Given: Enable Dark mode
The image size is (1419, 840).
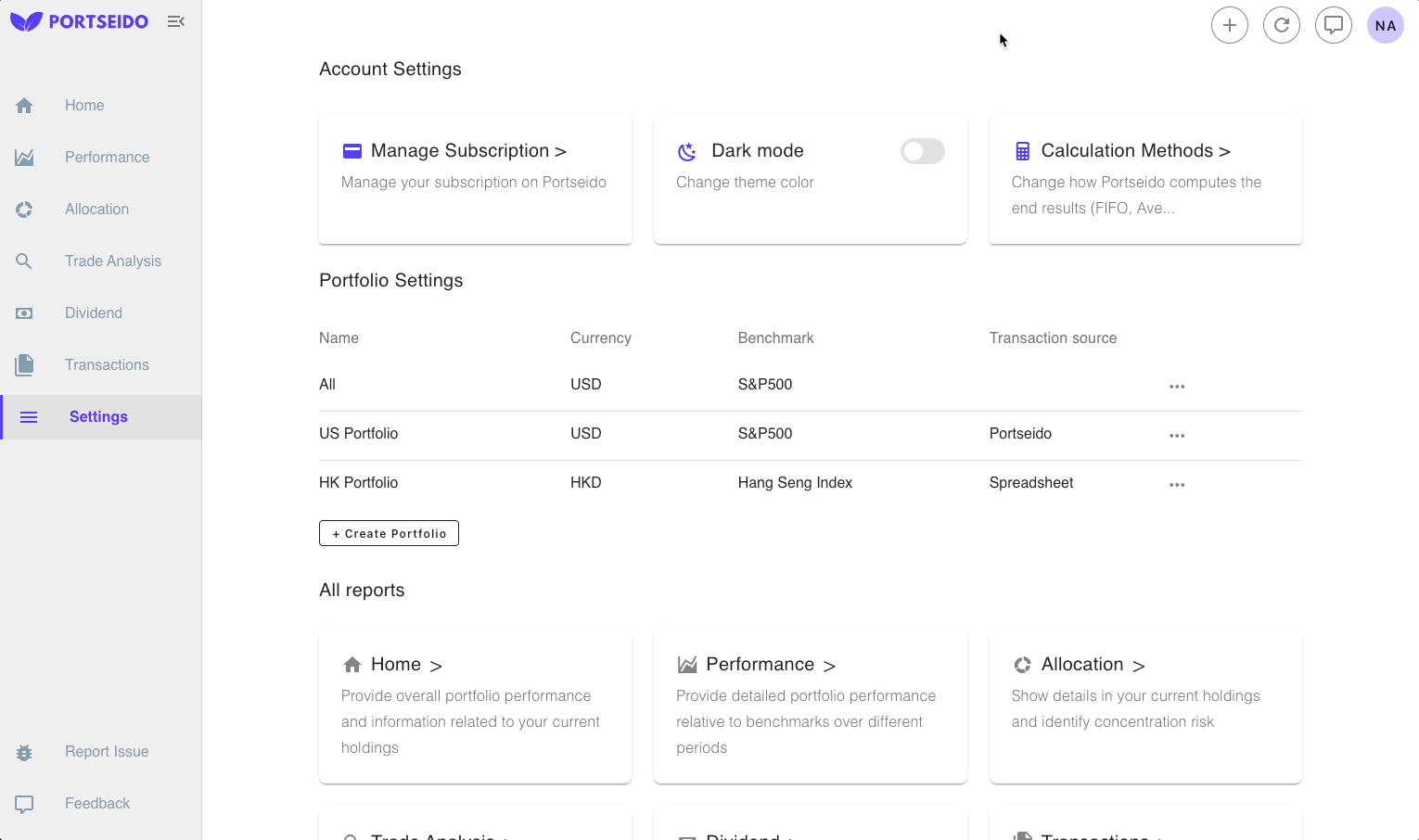Looking at the screenshot, I should click(x=923, y=150).
